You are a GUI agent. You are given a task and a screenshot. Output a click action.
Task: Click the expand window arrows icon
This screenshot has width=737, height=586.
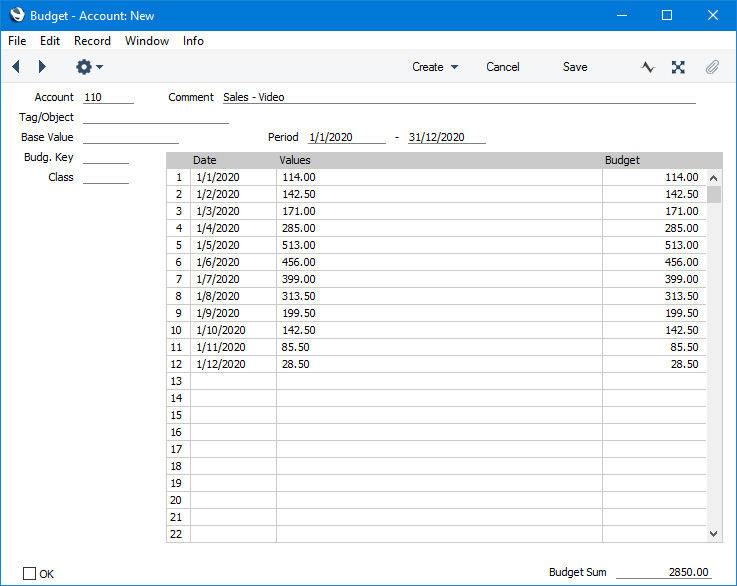(x=678, y=67)
